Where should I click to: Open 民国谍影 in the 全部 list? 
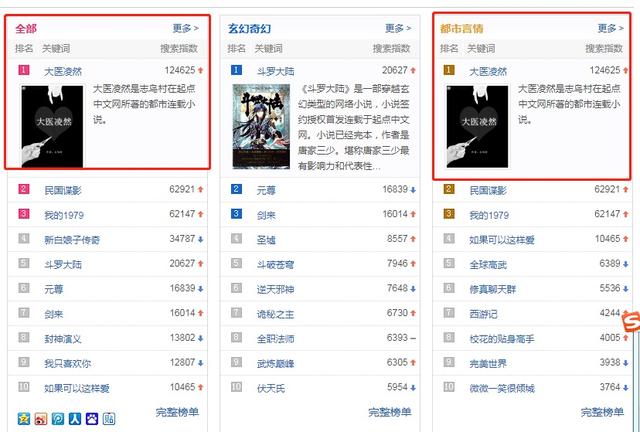click(63, 190)
